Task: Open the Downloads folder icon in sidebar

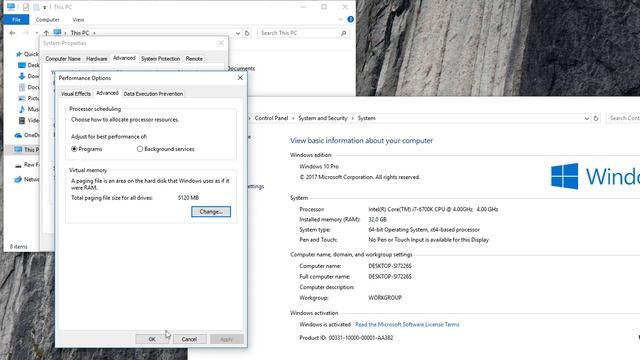Action: pos(22,76)
